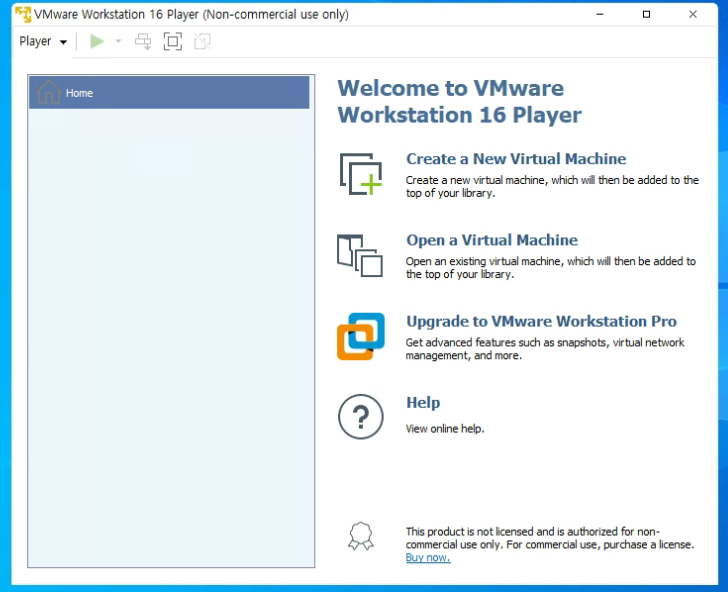The width and height of the screenshot is (728, 592).
Task: Open the Help link
Action: click(423, 402)
